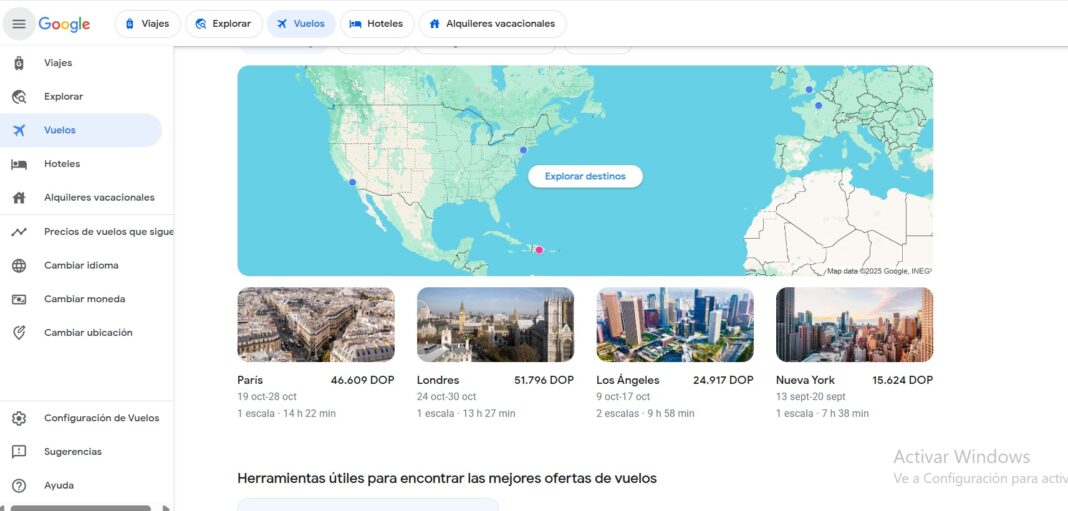The image size is (1068, 511).
Task: Select the Viajes chip in top bar
Action: point(147,24)
